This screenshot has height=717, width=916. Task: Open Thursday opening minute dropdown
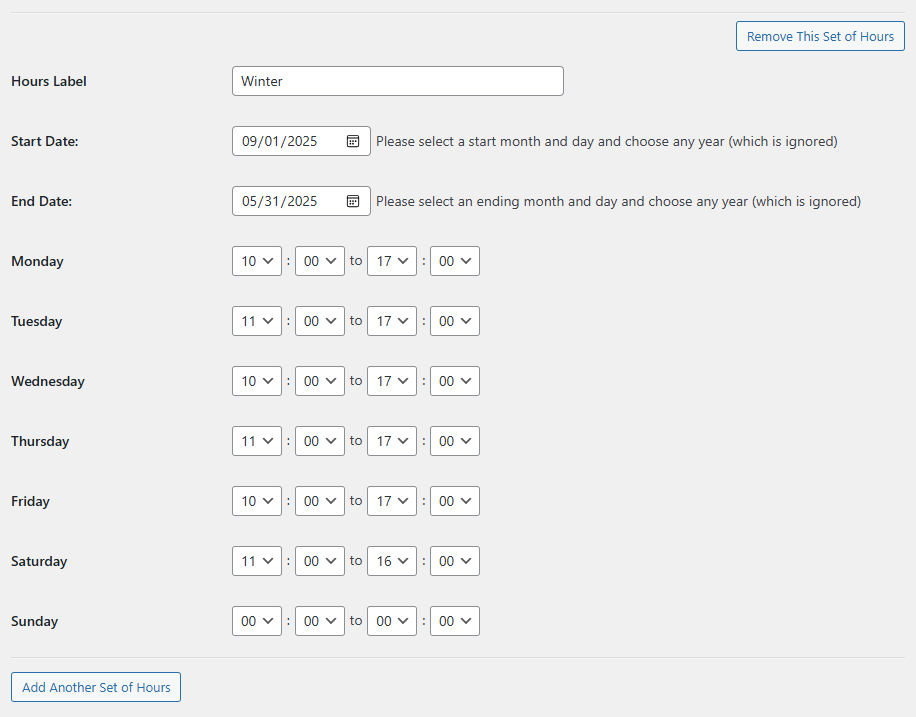pos(320,441)
